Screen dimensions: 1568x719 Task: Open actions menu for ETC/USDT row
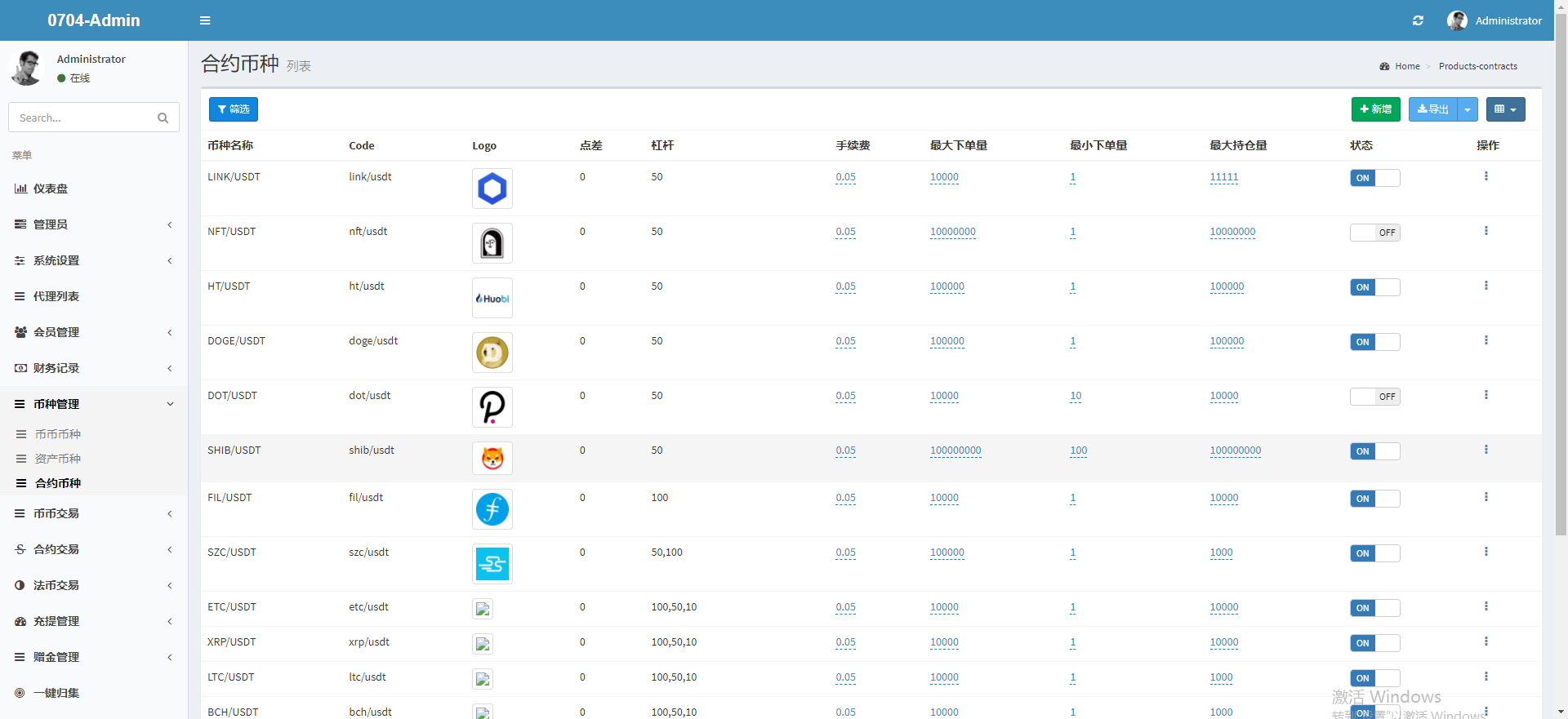1486,606
